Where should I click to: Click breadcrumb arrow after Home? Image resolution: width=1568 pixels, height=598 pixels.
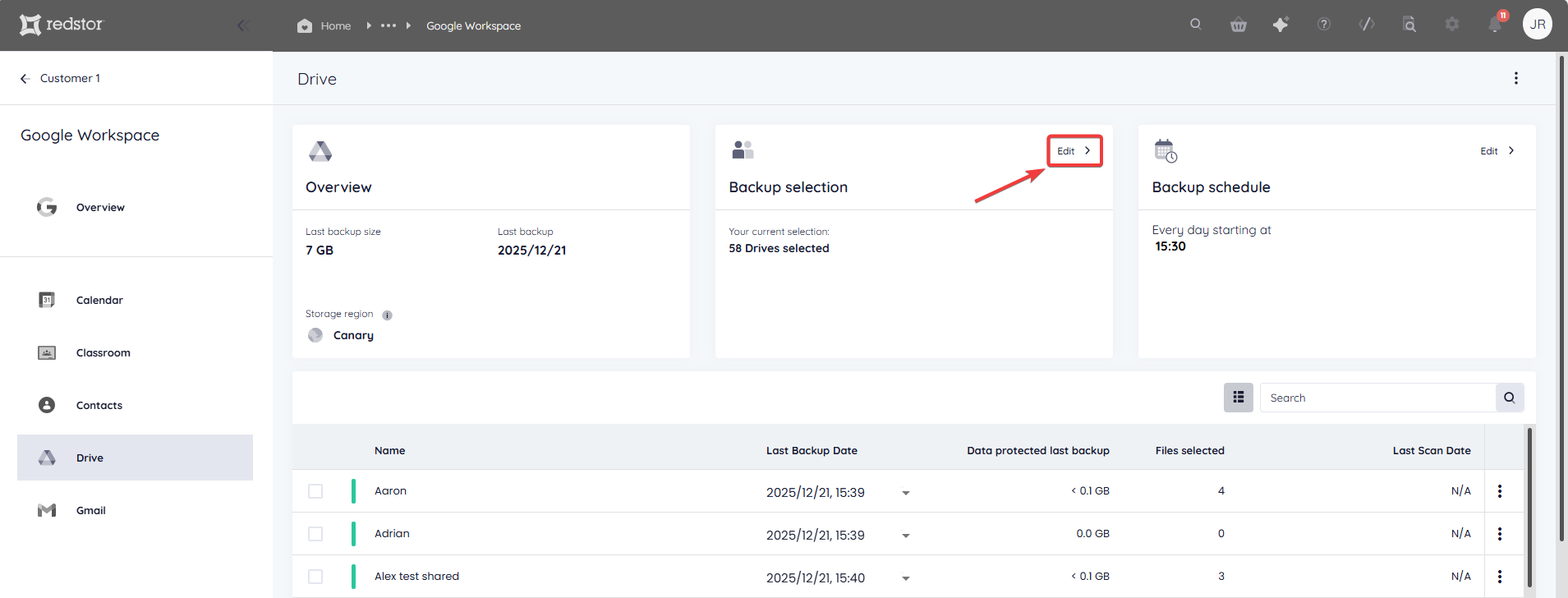point(369,25)
